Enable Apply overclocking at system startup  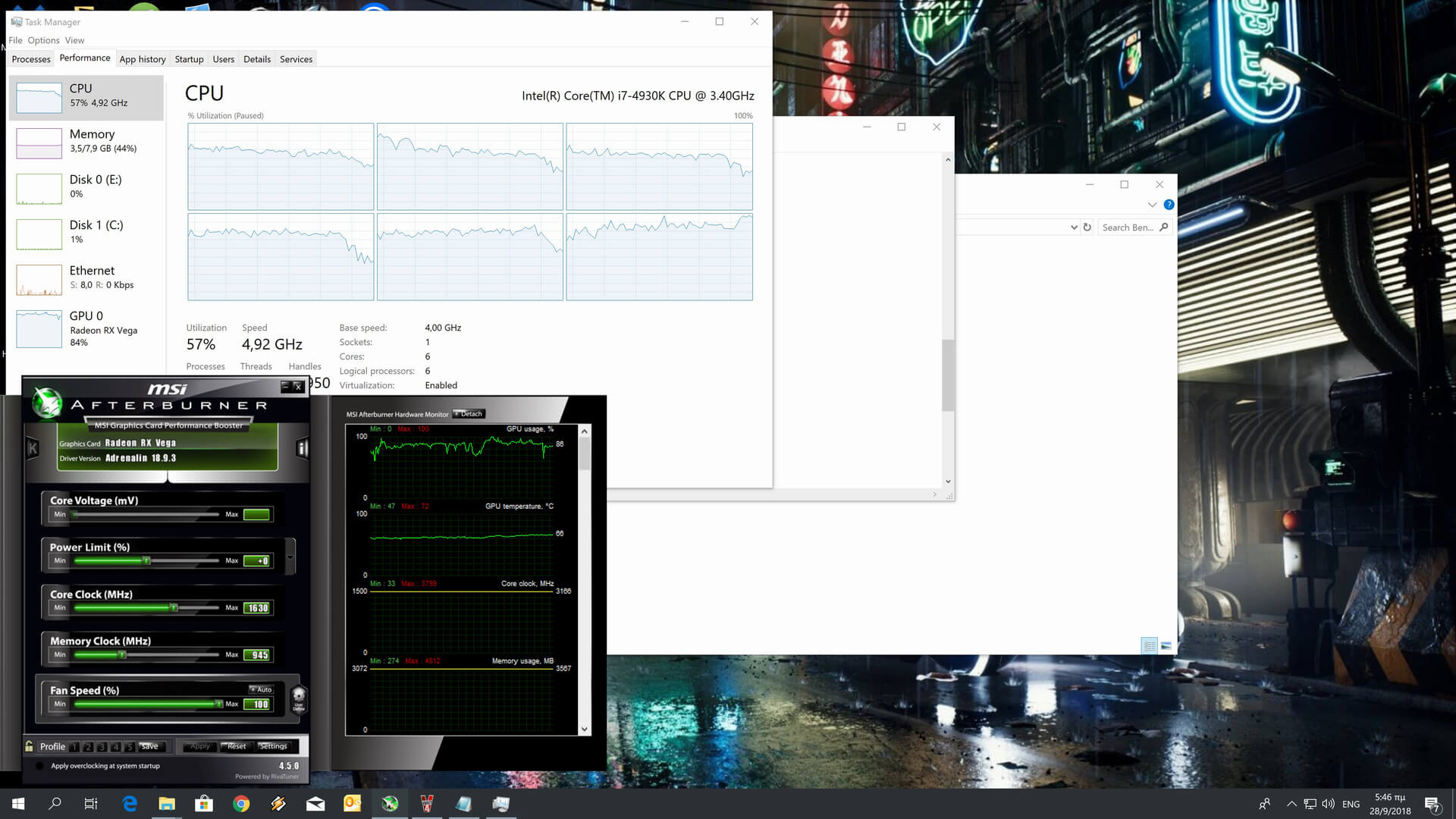click(x=39, y=766)
